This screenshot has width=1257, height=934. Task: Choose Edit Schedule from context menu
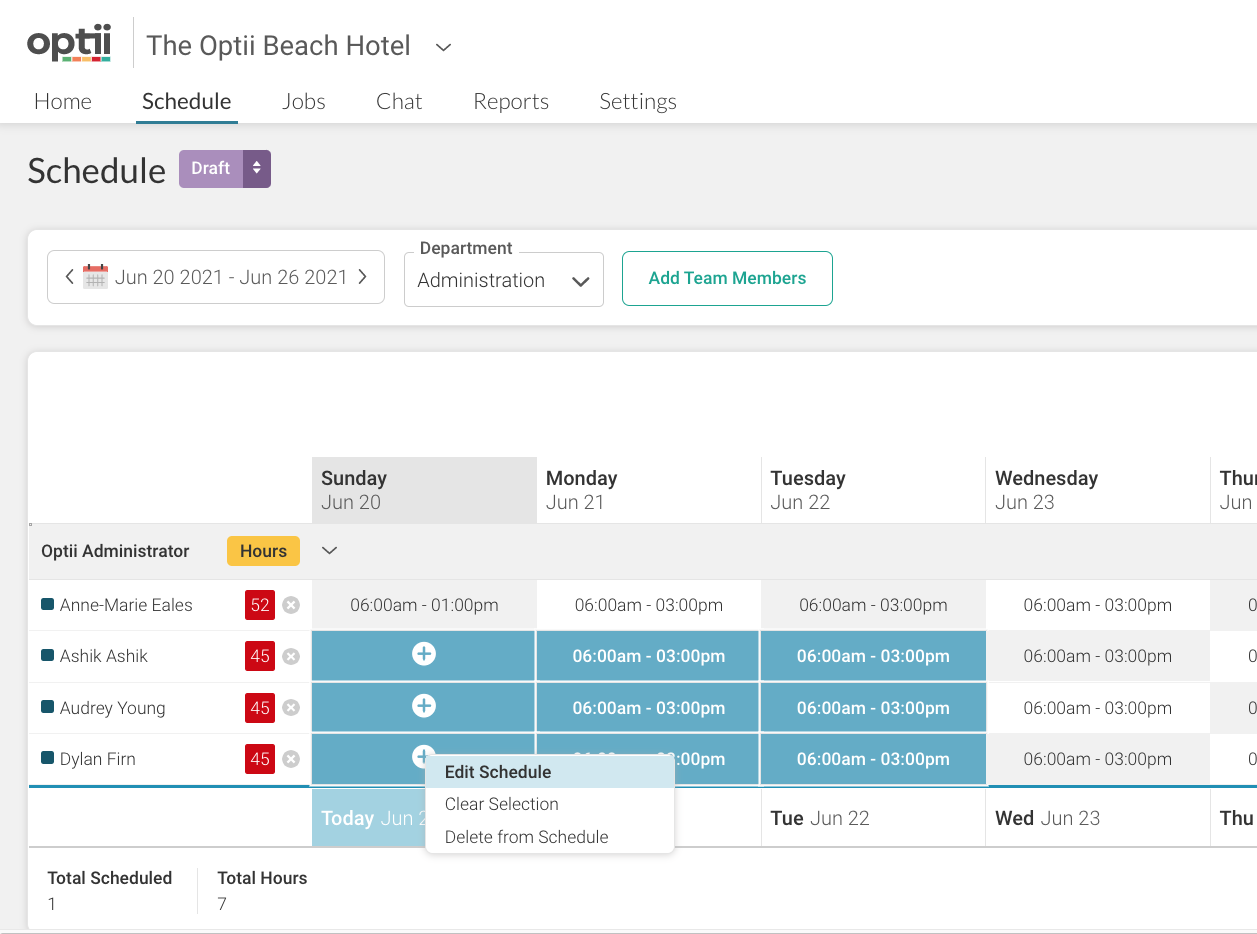click(550, 772)
